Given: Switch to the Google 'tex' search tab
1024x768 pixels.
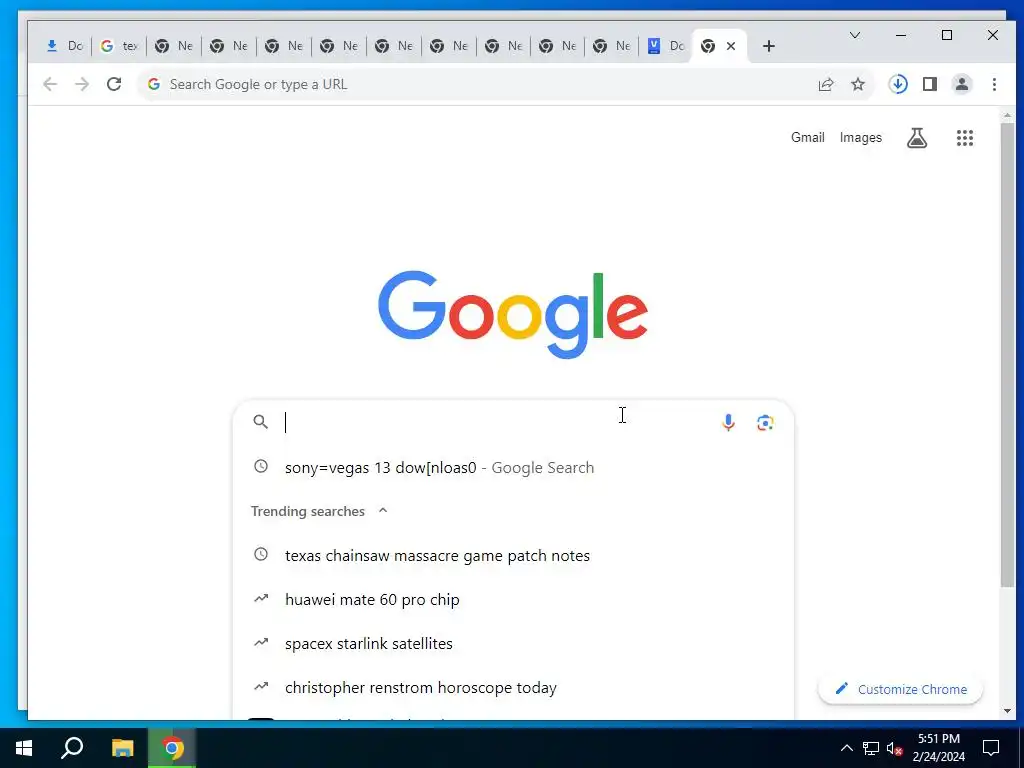Looking at the screenshot, I should tap(120, 46).
